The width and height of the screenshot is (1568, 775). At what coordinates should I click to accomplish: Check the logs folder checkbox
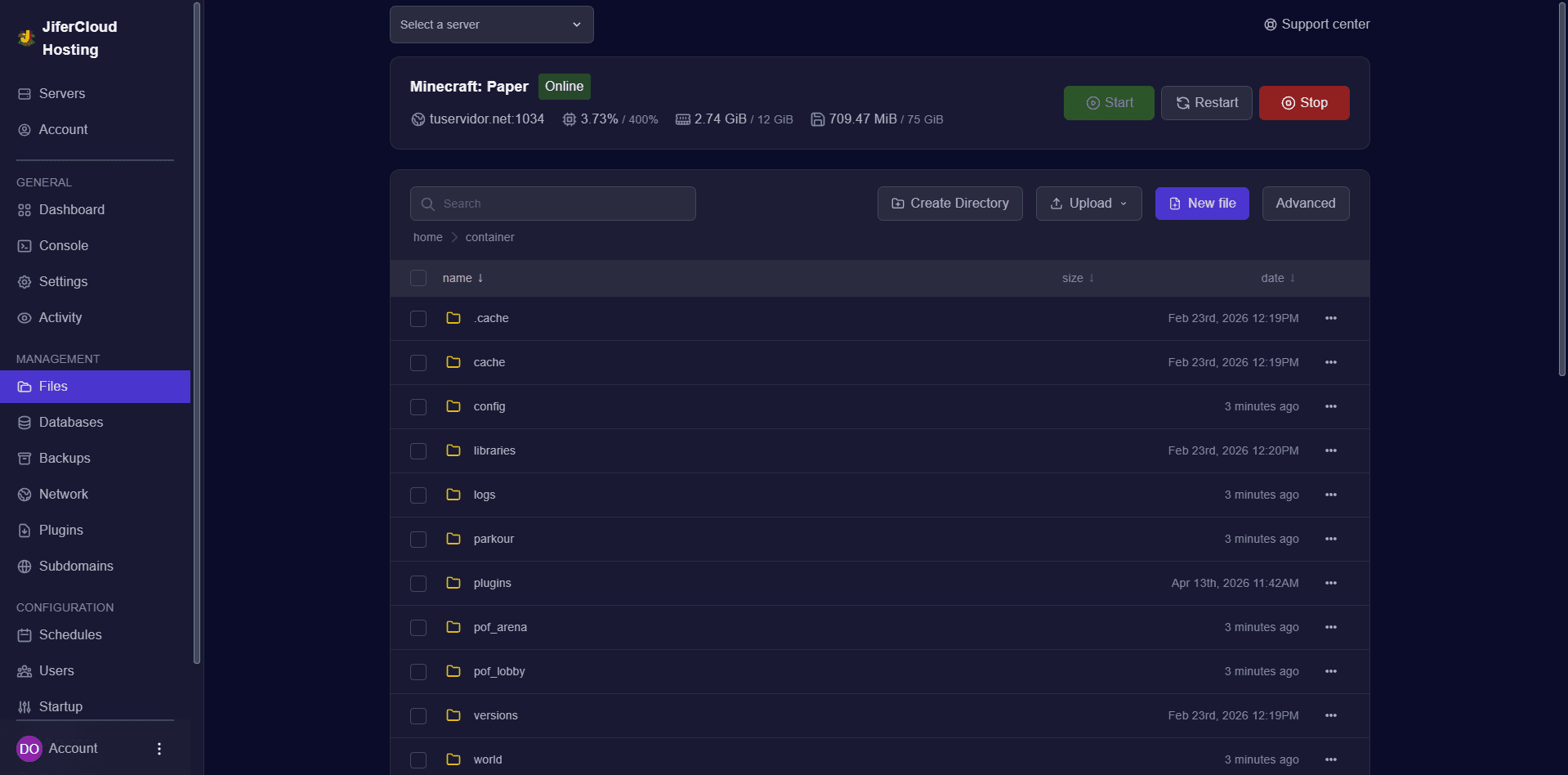click(418, 495)
